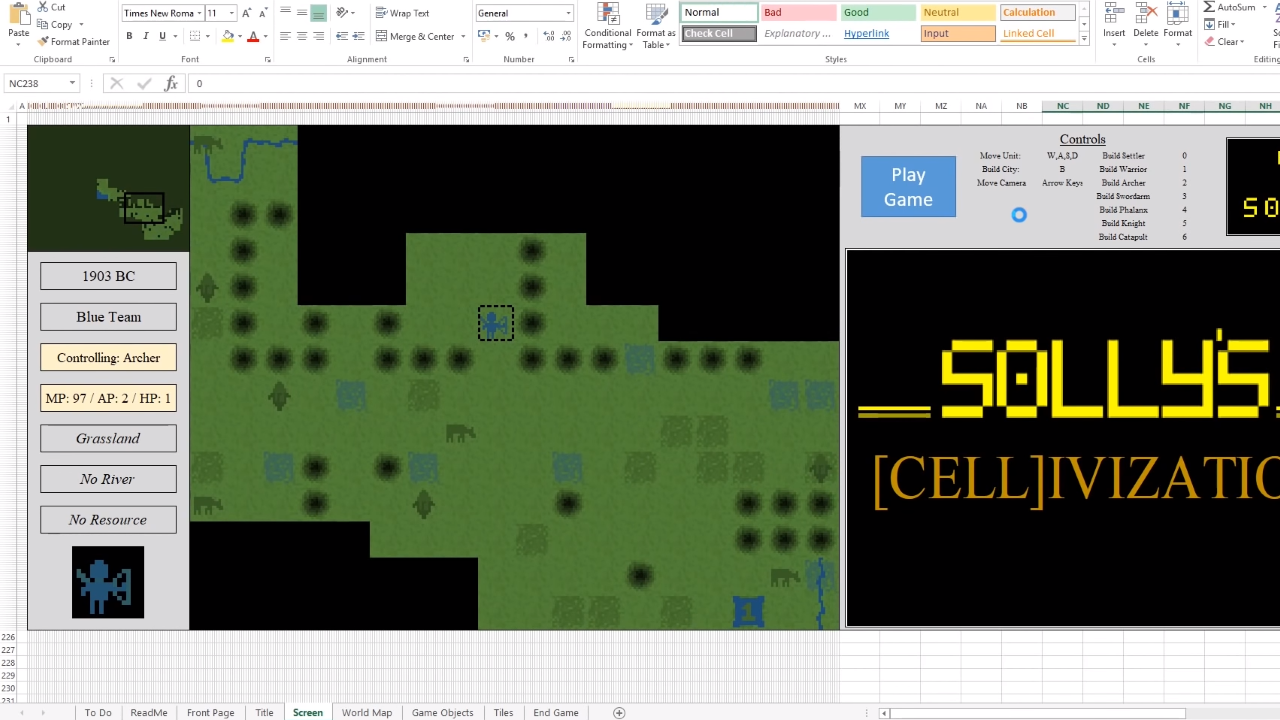Open the Tiles sheet tab
The image size is (1280, 720).
[503, 712]
